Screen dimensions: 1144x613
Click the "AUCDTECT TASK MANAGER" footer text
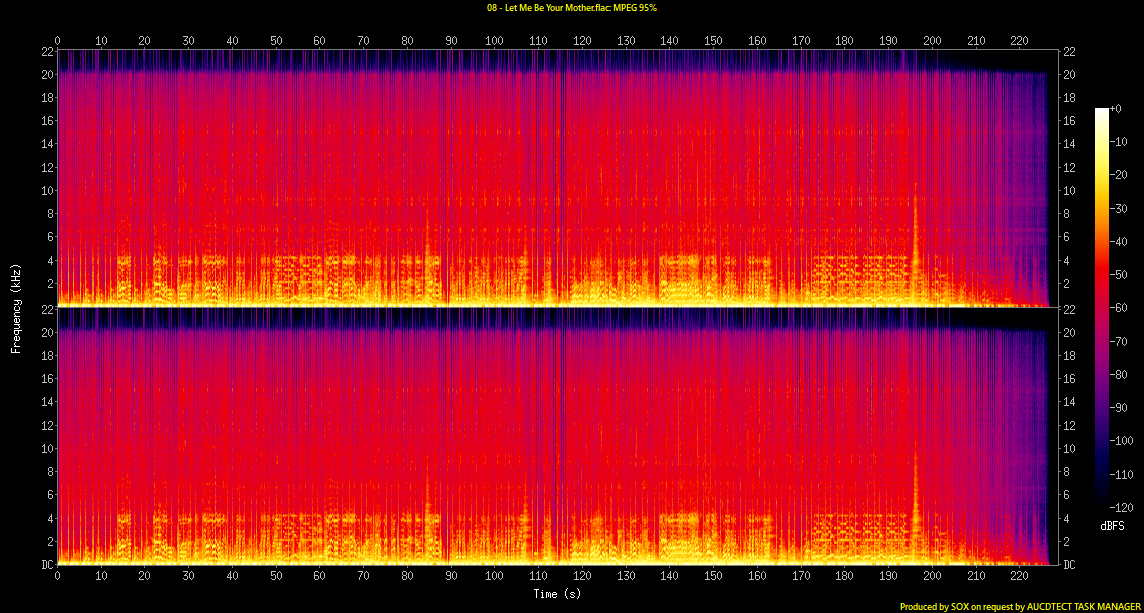1082,606
